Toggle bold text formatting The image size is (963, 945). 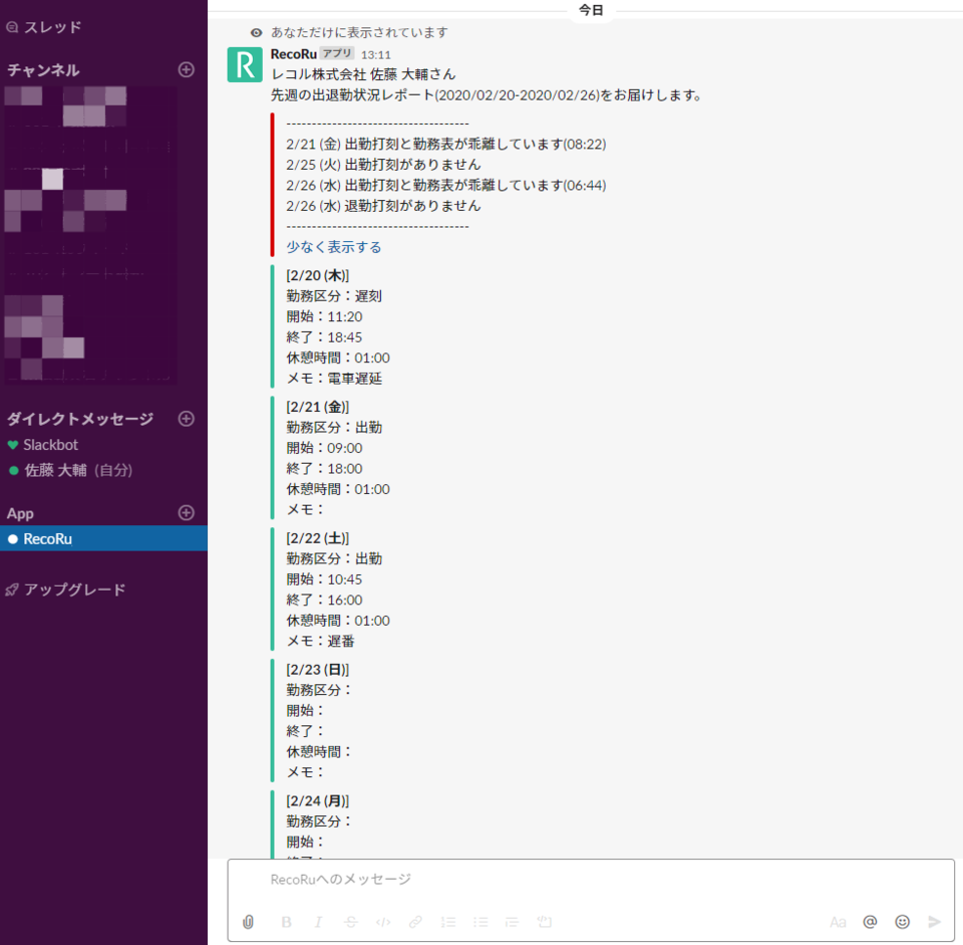click(x=286, y=922)
